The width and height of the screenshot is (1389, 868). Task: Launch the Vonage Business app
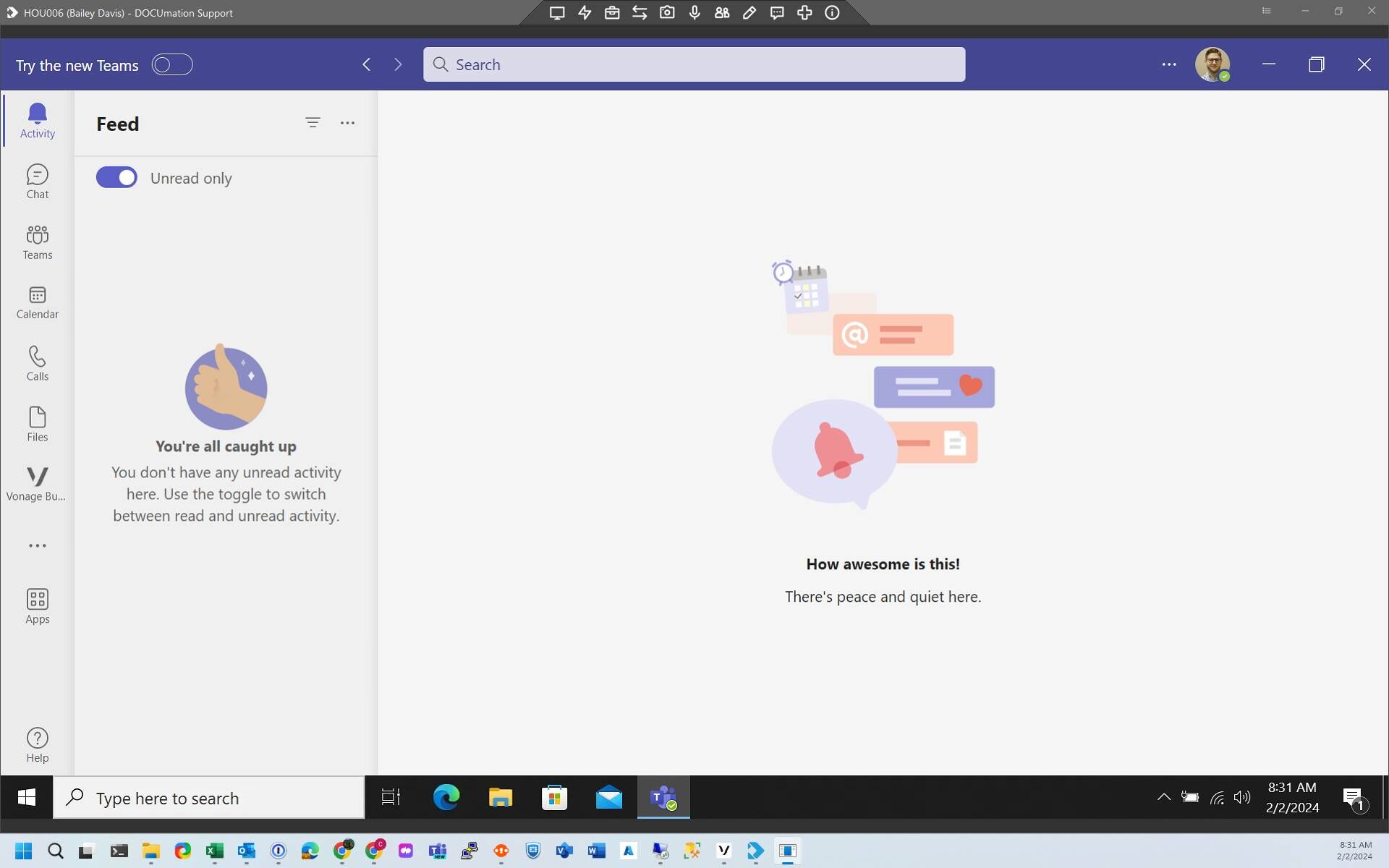(x=37, y=483)
